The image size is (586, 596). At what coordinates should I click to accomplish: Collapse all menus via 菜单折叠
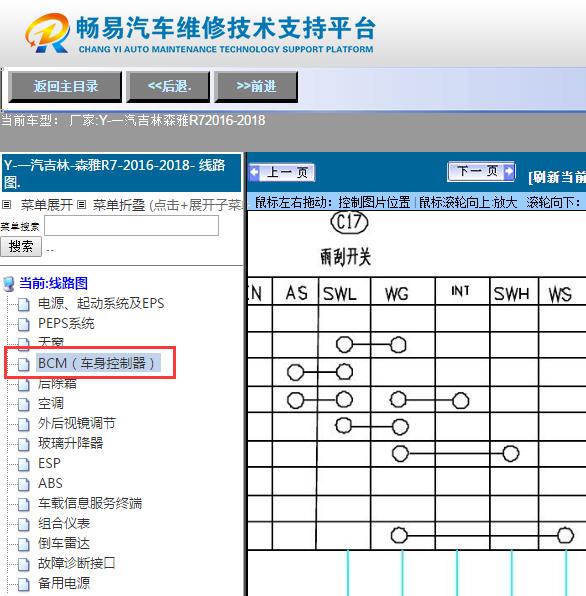pos(119,205)
